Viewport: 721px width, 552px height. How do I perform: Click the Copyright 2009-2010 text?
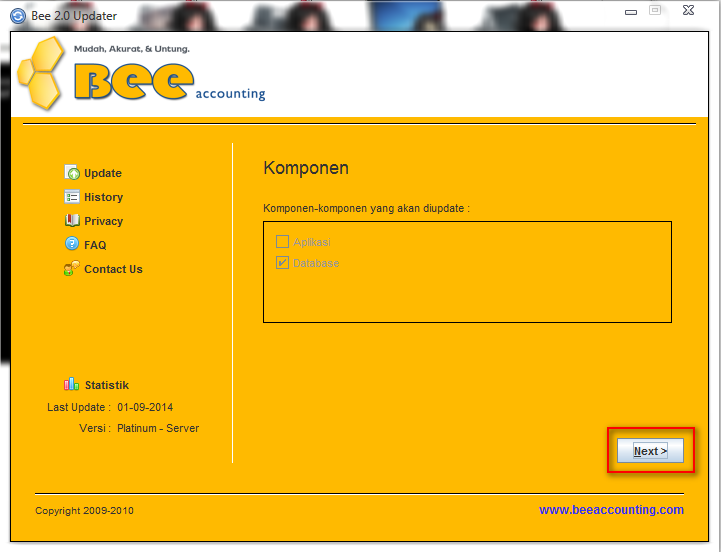pos(84,511)
